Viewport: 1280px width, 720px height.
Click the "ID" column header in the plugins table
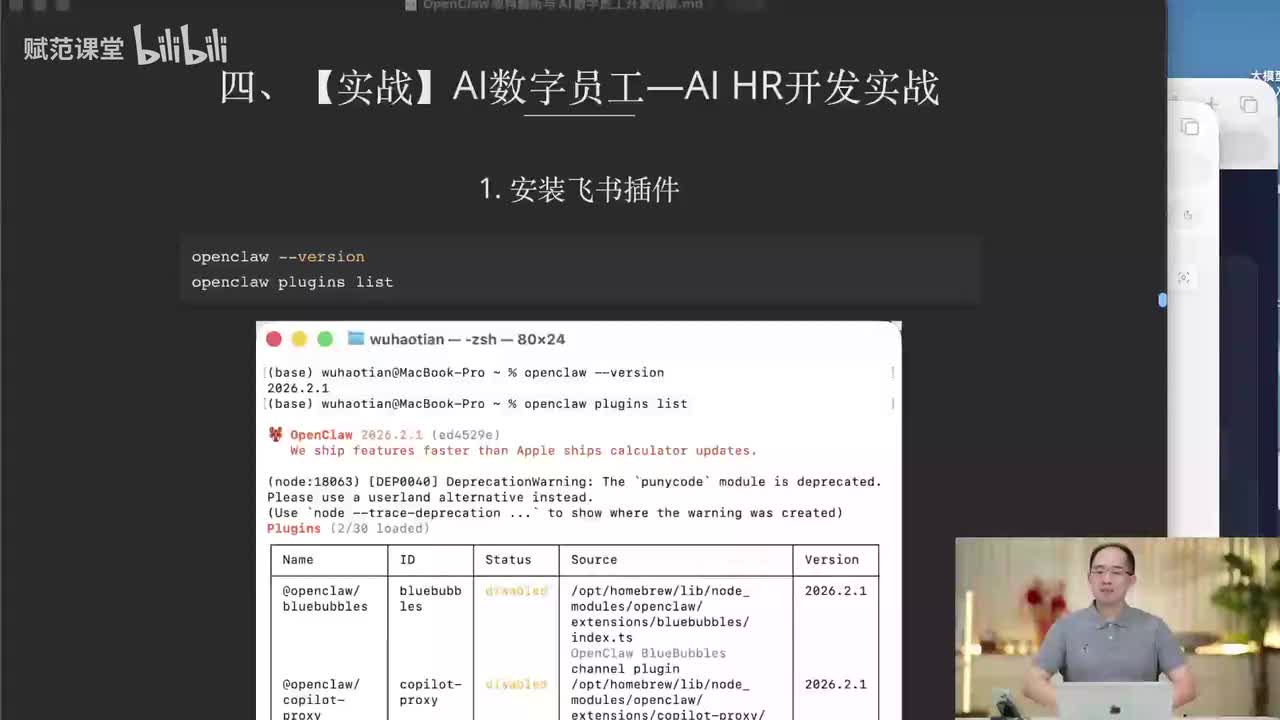pos(408,560)
